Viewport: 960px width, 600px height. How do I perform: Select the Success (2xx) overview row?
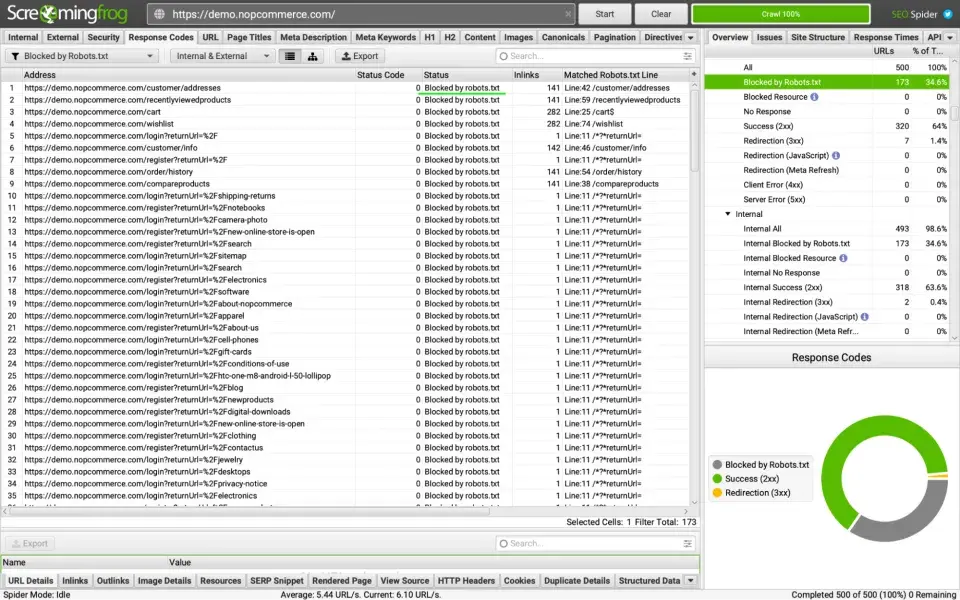[x=827, y=126]
